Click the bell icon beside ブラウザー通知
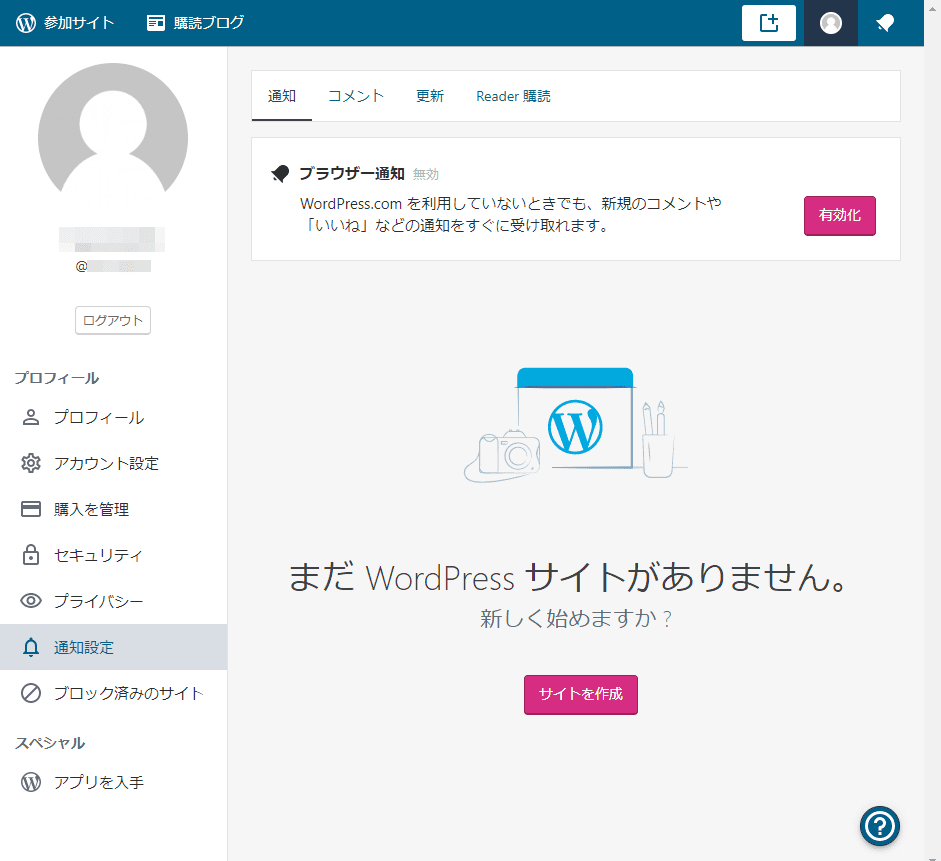 click(280, 173)
